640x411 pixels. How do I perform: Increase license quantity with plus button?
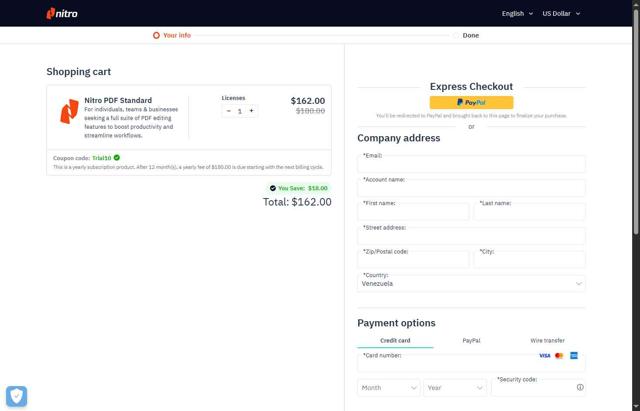click(251, 111)
